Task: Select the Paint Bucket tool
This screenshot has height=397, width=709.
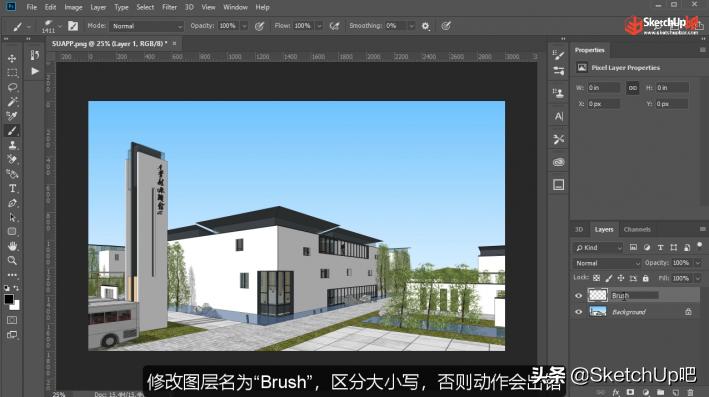Action: (x=12, y=174)
